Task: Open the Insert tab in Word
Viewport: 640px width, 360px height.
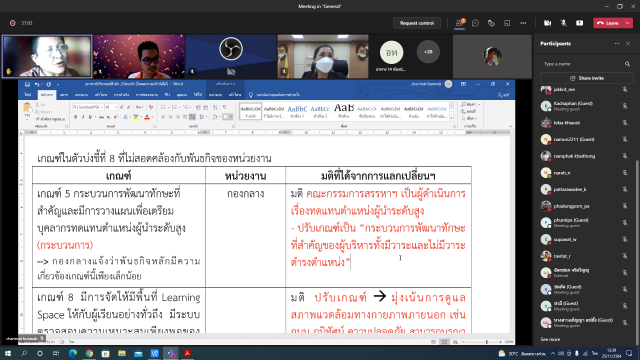Action: pos(64,95)
